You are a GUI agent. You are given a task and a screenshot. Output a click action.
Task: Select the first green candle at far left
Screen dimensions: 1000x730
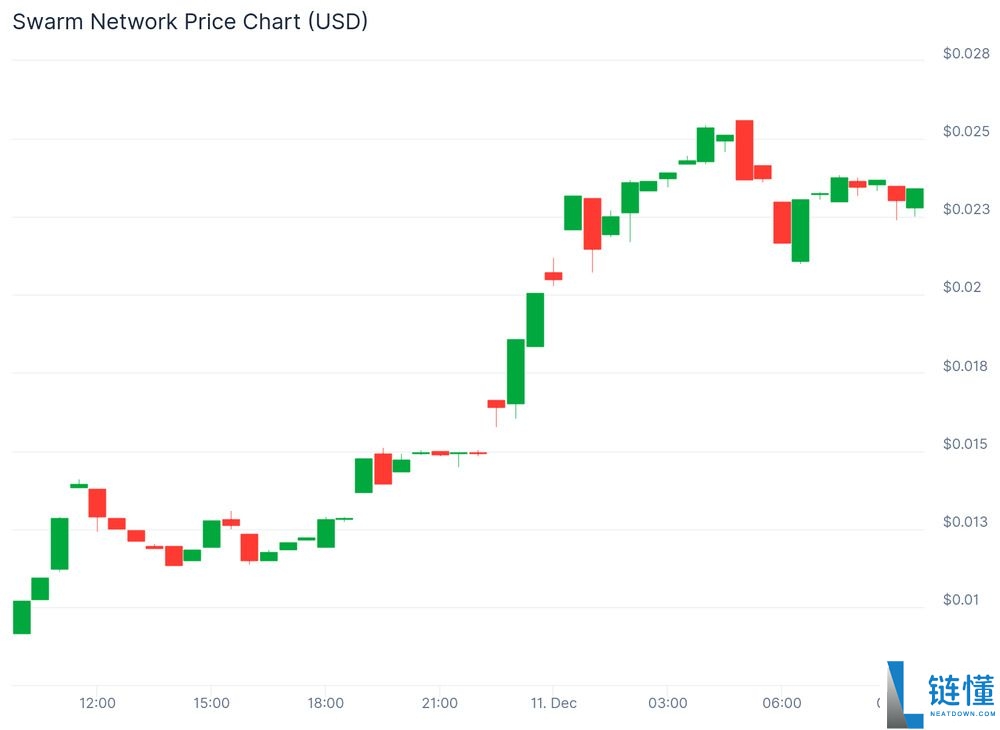click(21, 617)
